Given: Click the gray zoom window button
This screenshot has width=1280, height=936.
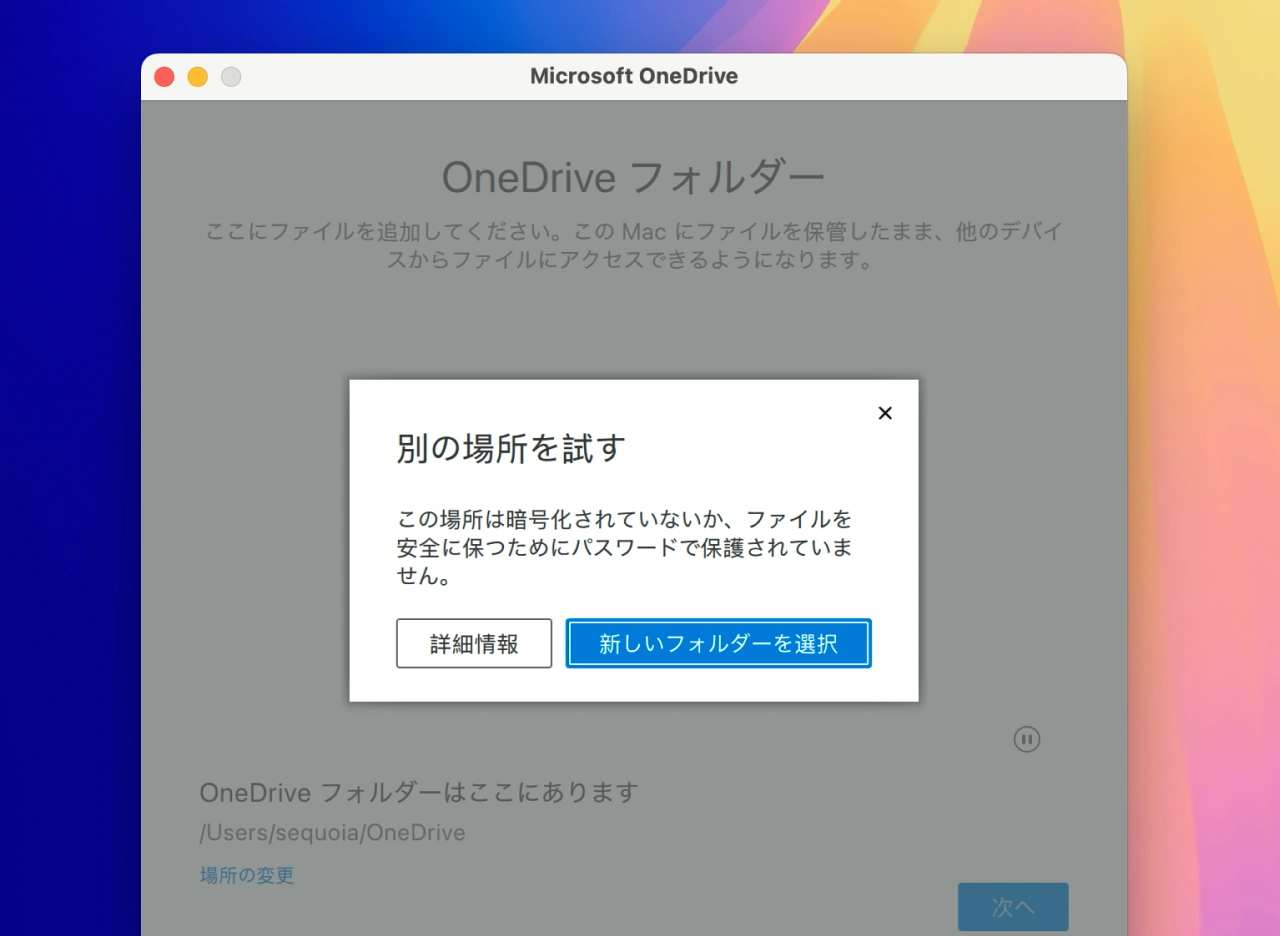Looking at the screenshot, I should click(x=231, y=77).
